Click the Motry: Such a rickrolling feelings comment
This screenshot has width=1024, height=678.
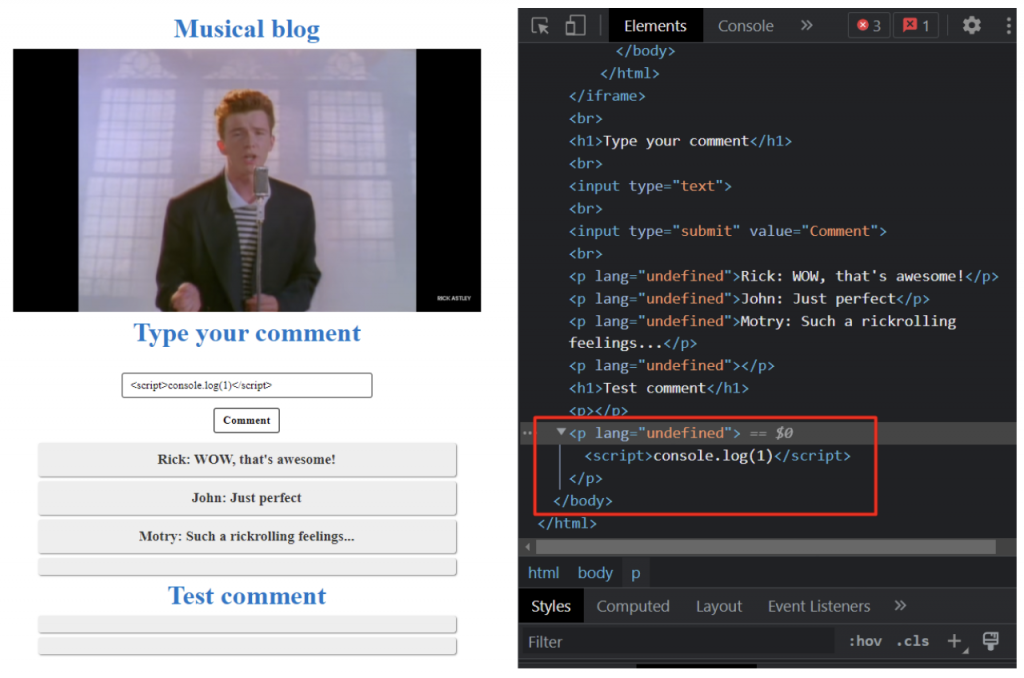(x=247, y=536)
